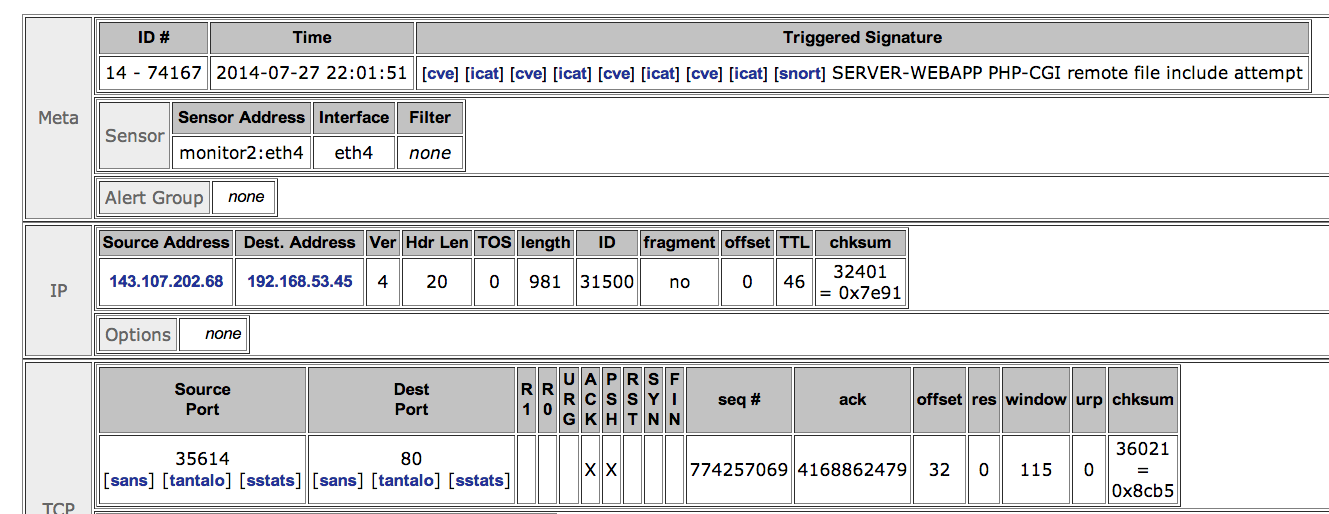Click the seq # value 774257069
This screenshot has height=514, width=1329.
click(739, 469)
